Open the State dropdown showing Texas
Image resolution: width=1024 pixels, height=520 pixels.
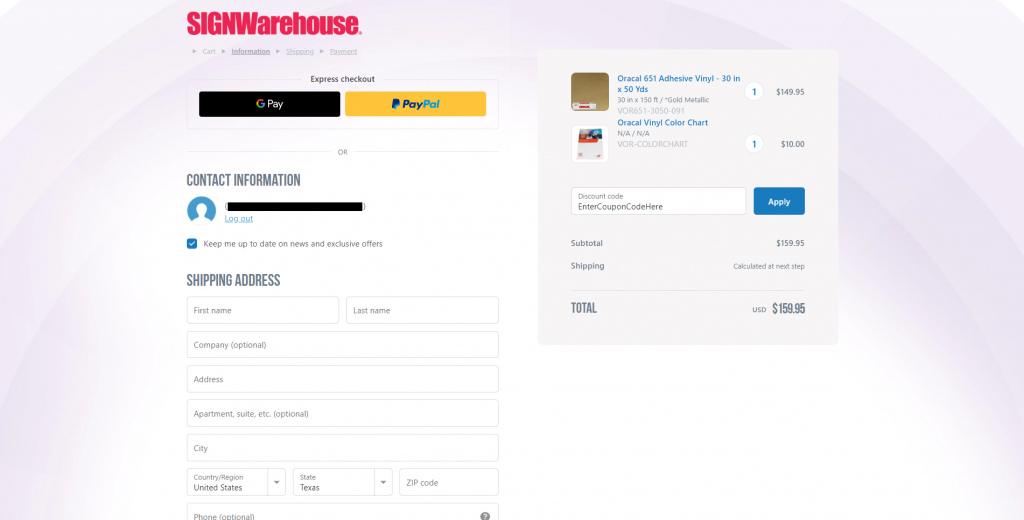pyautogui.click(x=342, y=482)
